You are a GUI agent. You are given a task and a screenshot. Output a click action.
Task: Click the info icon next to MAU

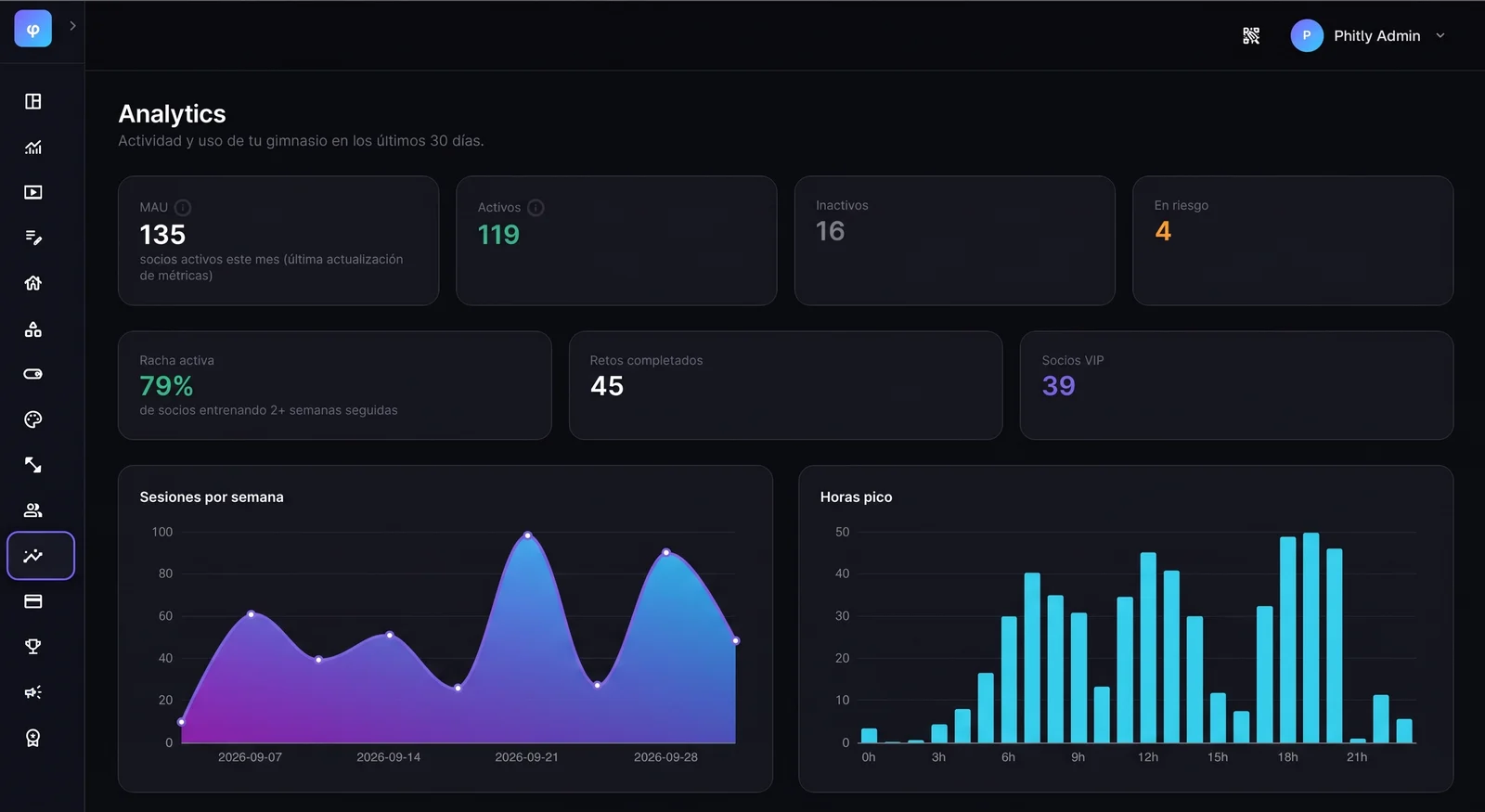(183, 207)
